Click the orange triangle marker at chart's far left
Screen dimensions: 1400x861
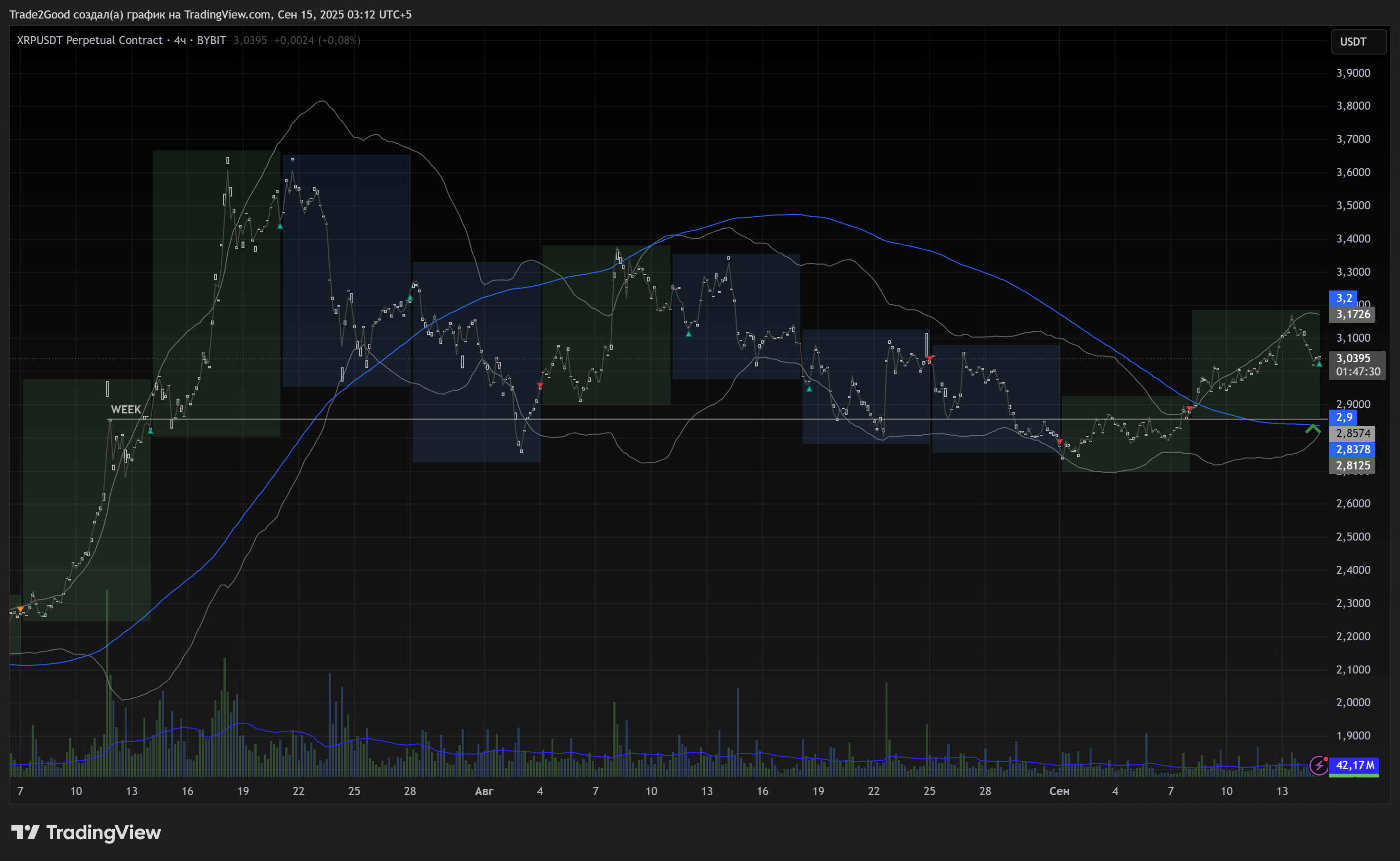coord(20,609)
